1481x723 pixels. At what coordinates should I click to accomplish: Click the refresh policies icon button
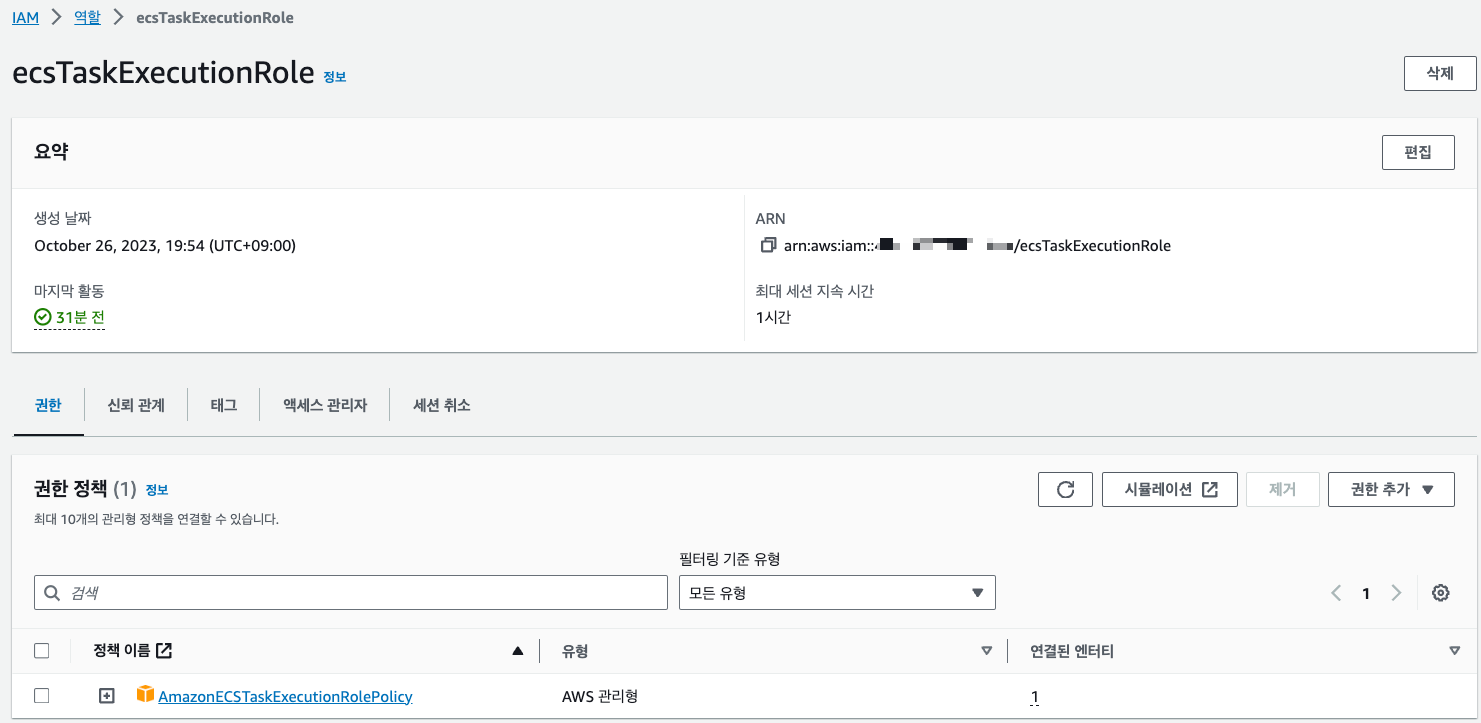(1065, 489)
